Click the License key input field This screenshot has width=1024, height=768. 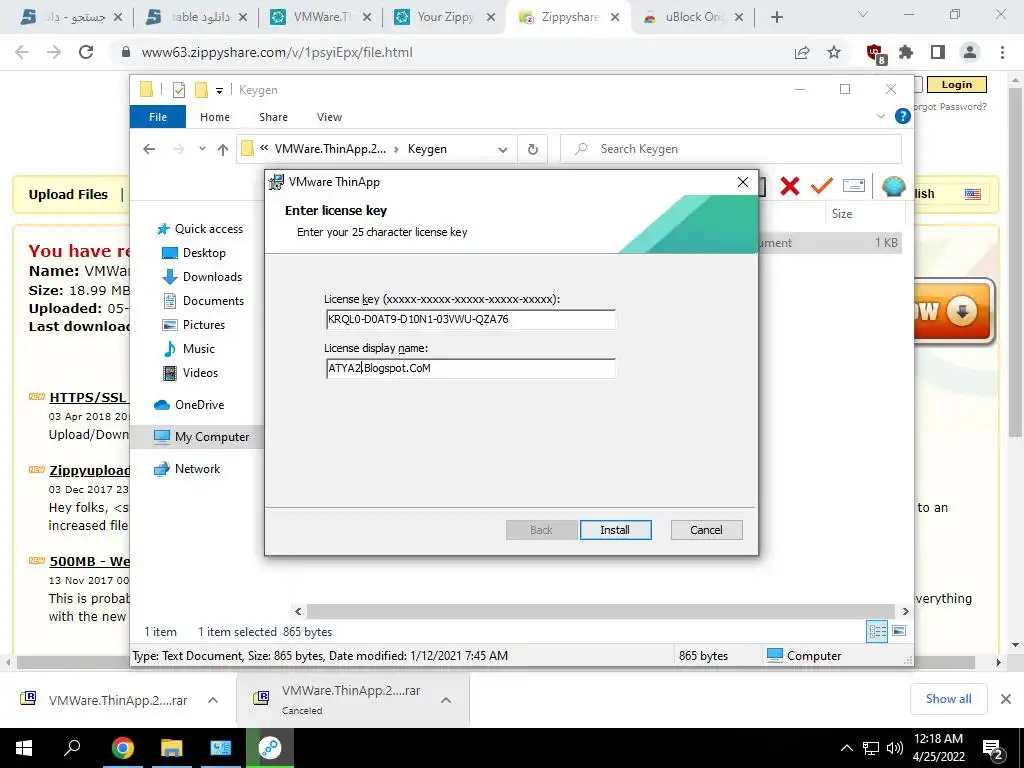(470, 319)
